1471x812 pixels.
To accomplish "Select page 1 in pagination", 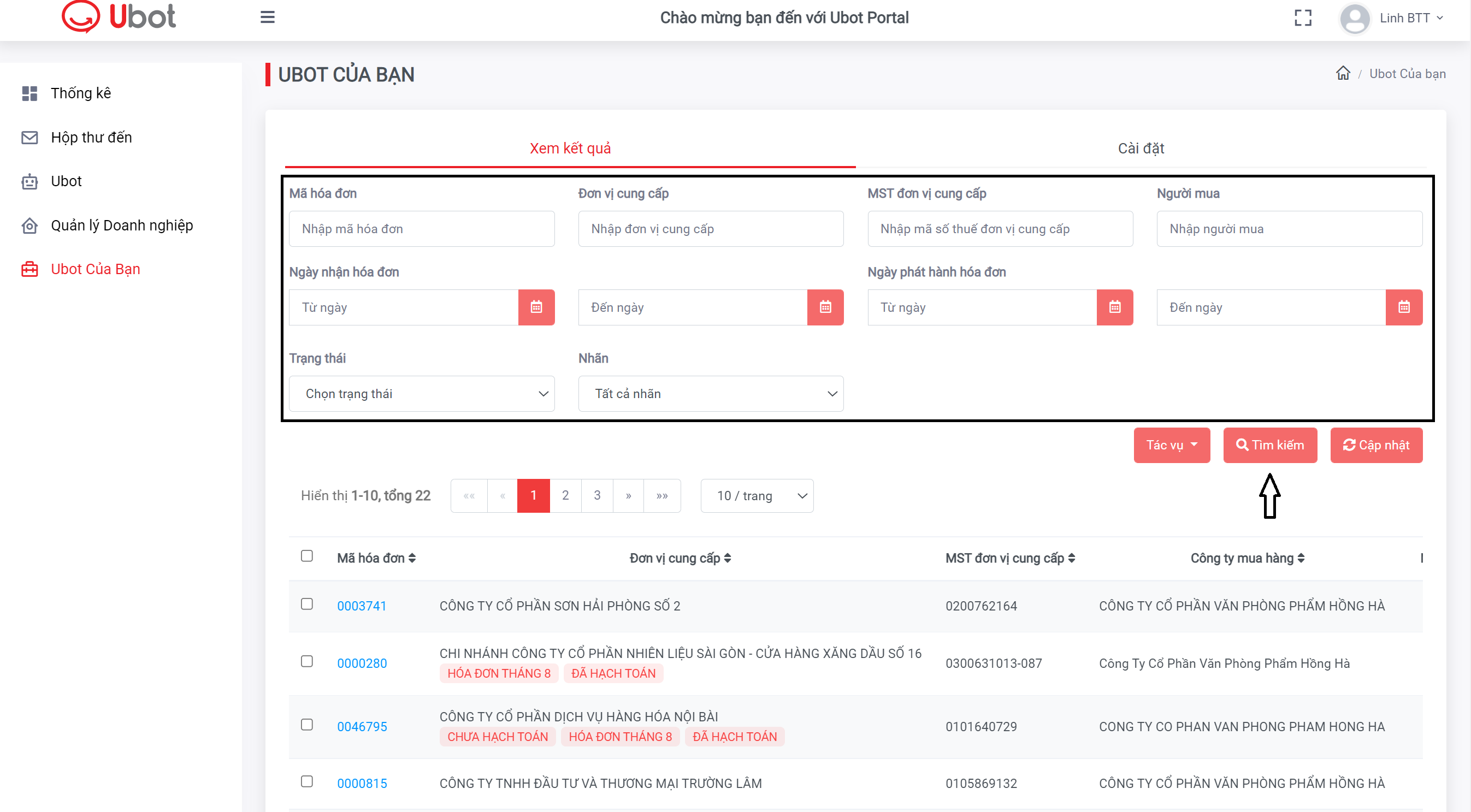I will 533,496.
